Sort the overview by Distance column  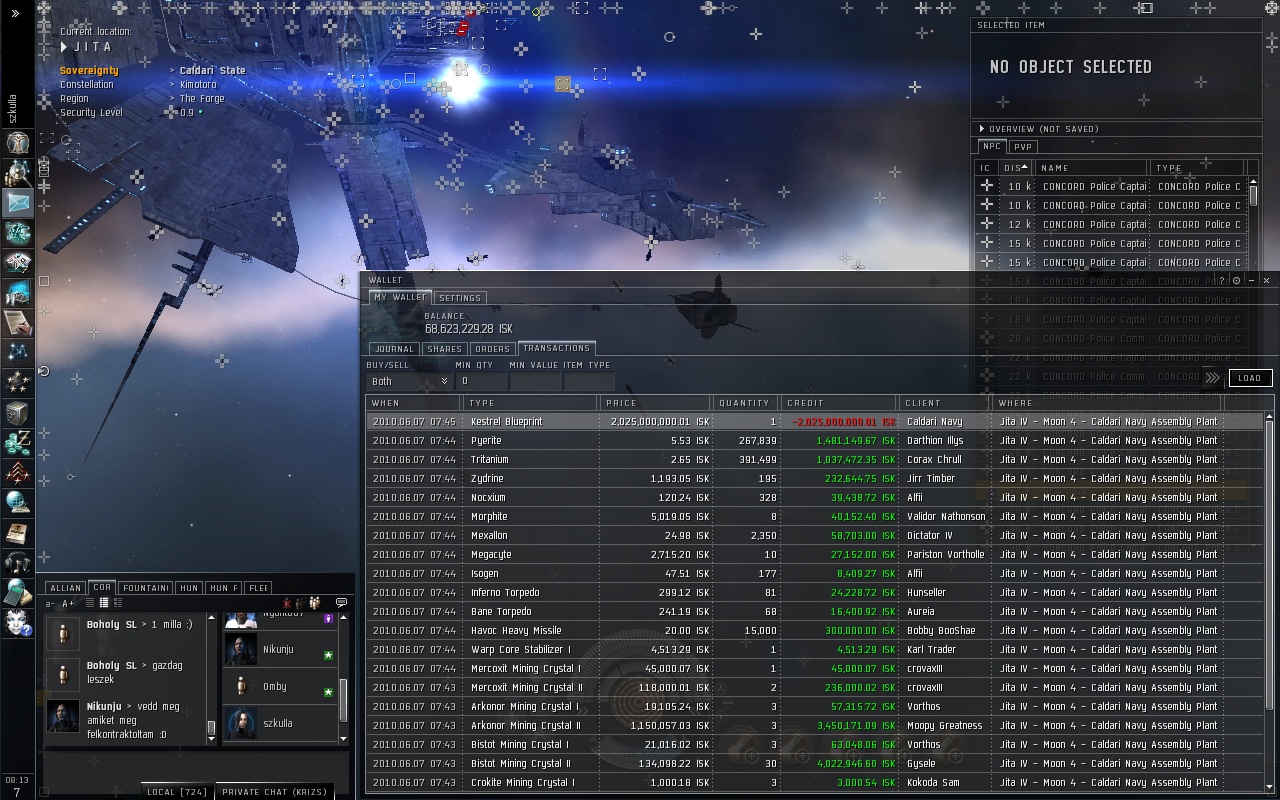[1015, 168]
